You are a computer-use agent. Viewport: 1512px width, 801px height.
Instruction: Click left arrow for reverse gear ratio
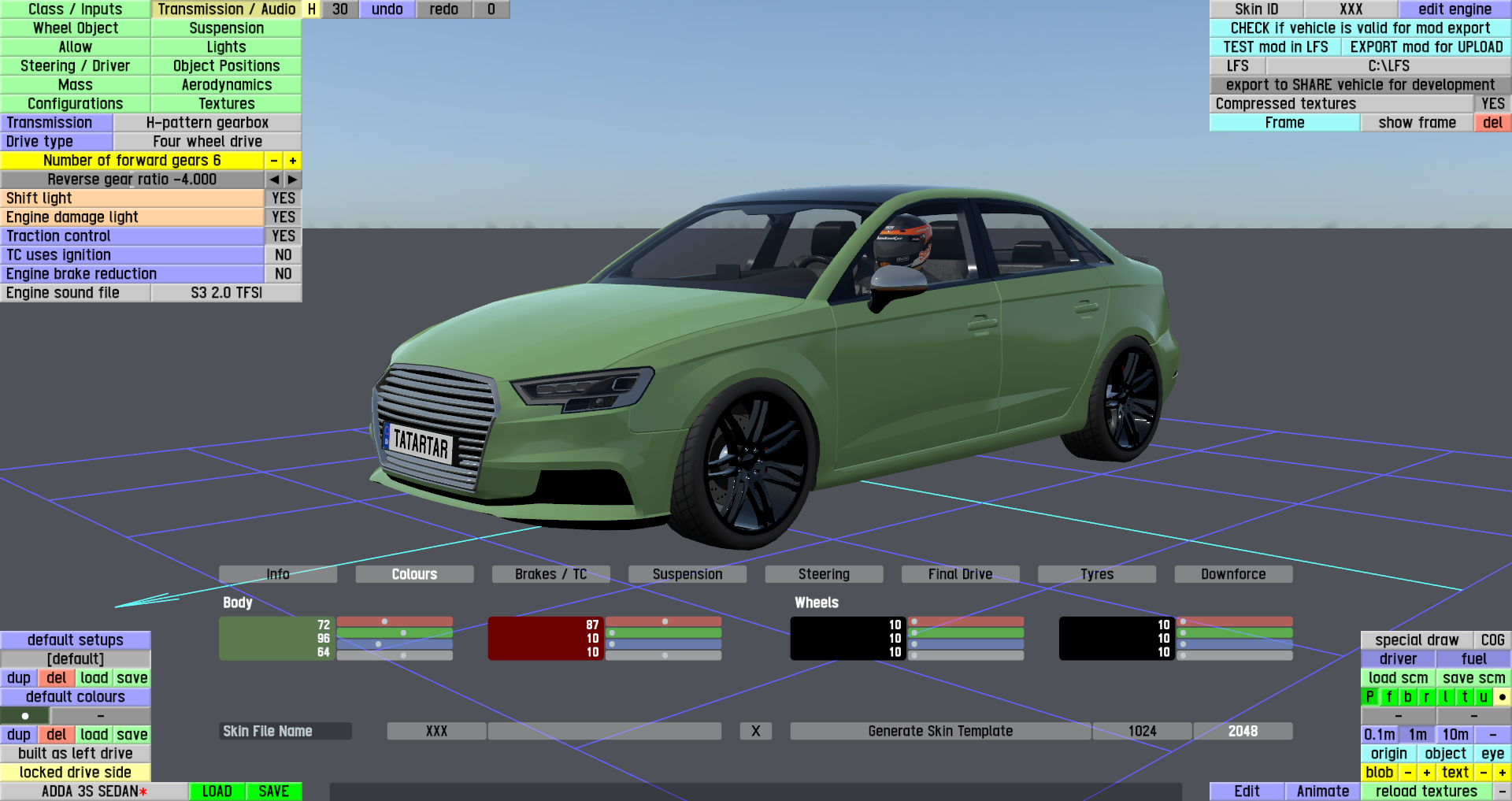click(274, 180)
